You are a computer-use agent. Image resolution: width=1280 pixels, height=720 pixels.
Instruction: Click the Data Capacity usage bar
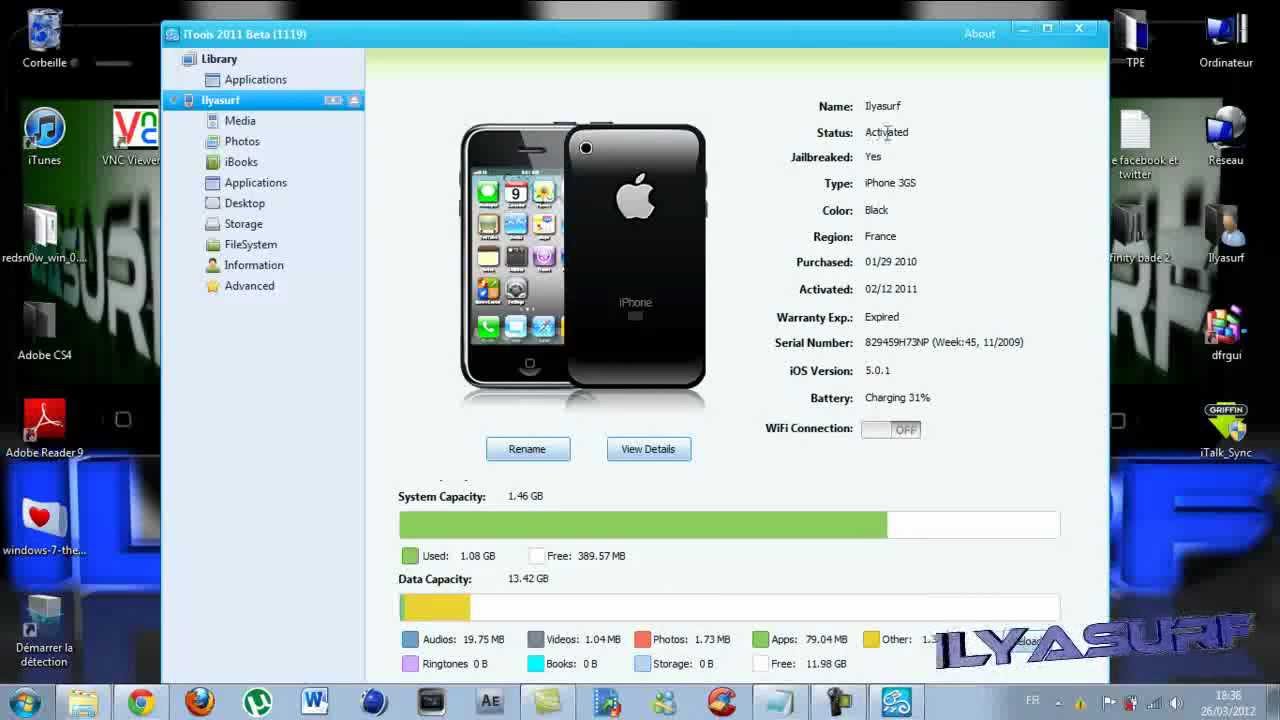pos(729,607)
